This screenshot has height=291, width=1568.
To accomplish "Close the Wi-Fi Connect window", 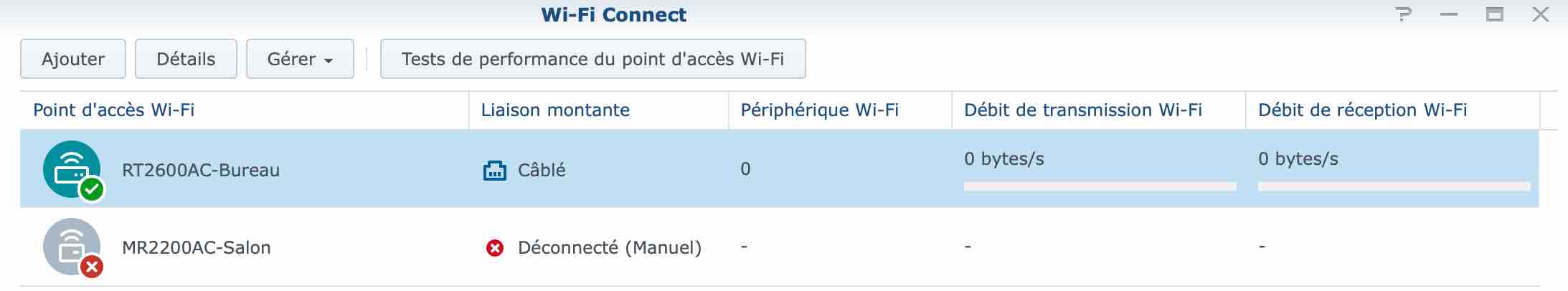I will [1540, 14].
